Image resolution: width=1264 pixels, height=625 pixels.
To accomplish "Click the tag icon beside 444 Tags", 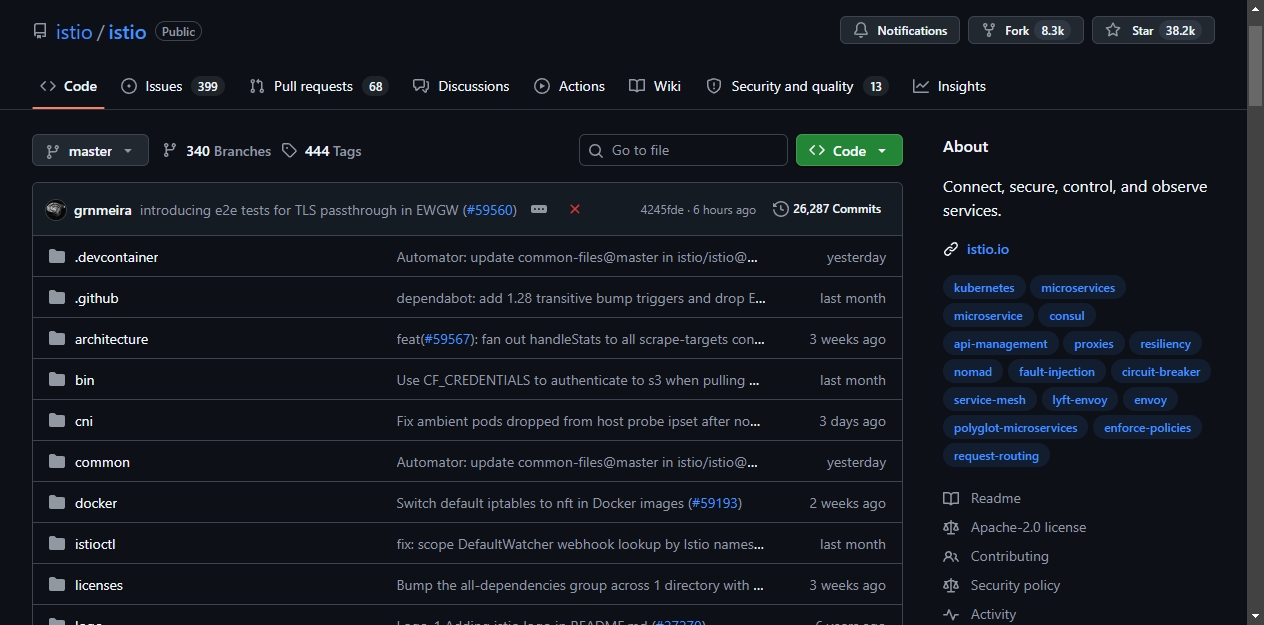I will click(x=289, y=151).
